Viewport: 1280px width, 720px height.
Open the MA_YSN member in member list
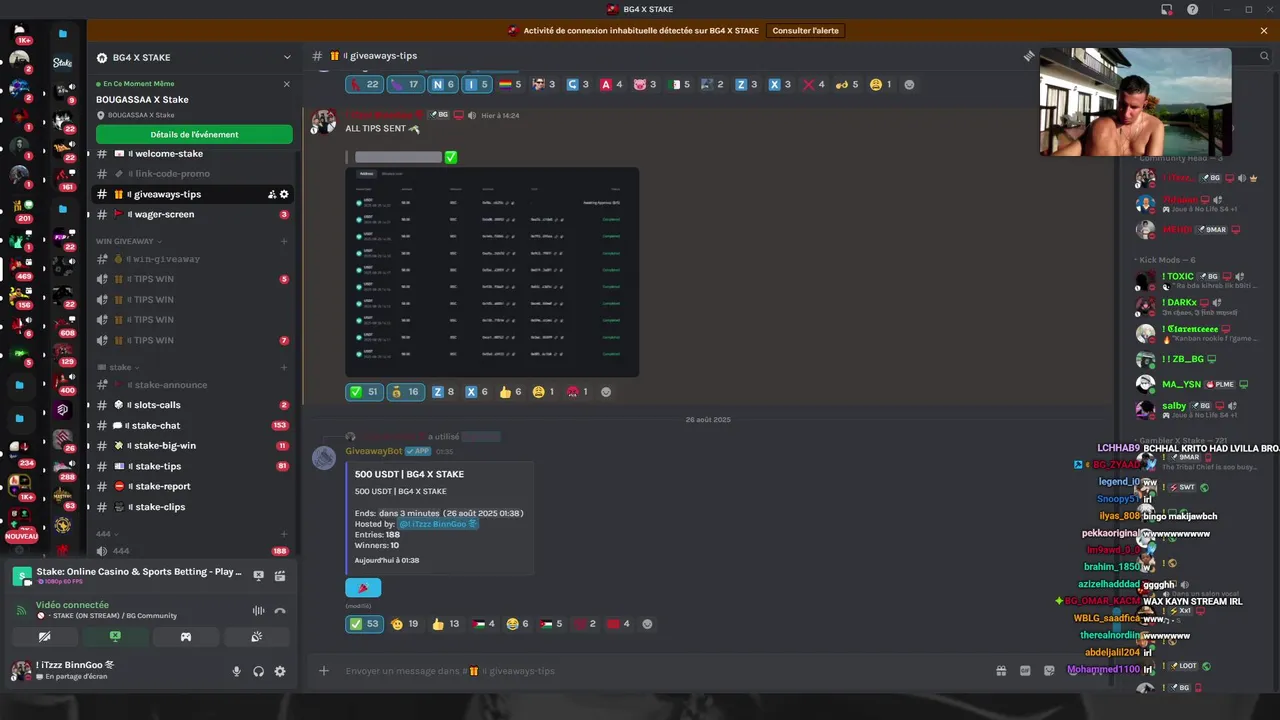1195,384
